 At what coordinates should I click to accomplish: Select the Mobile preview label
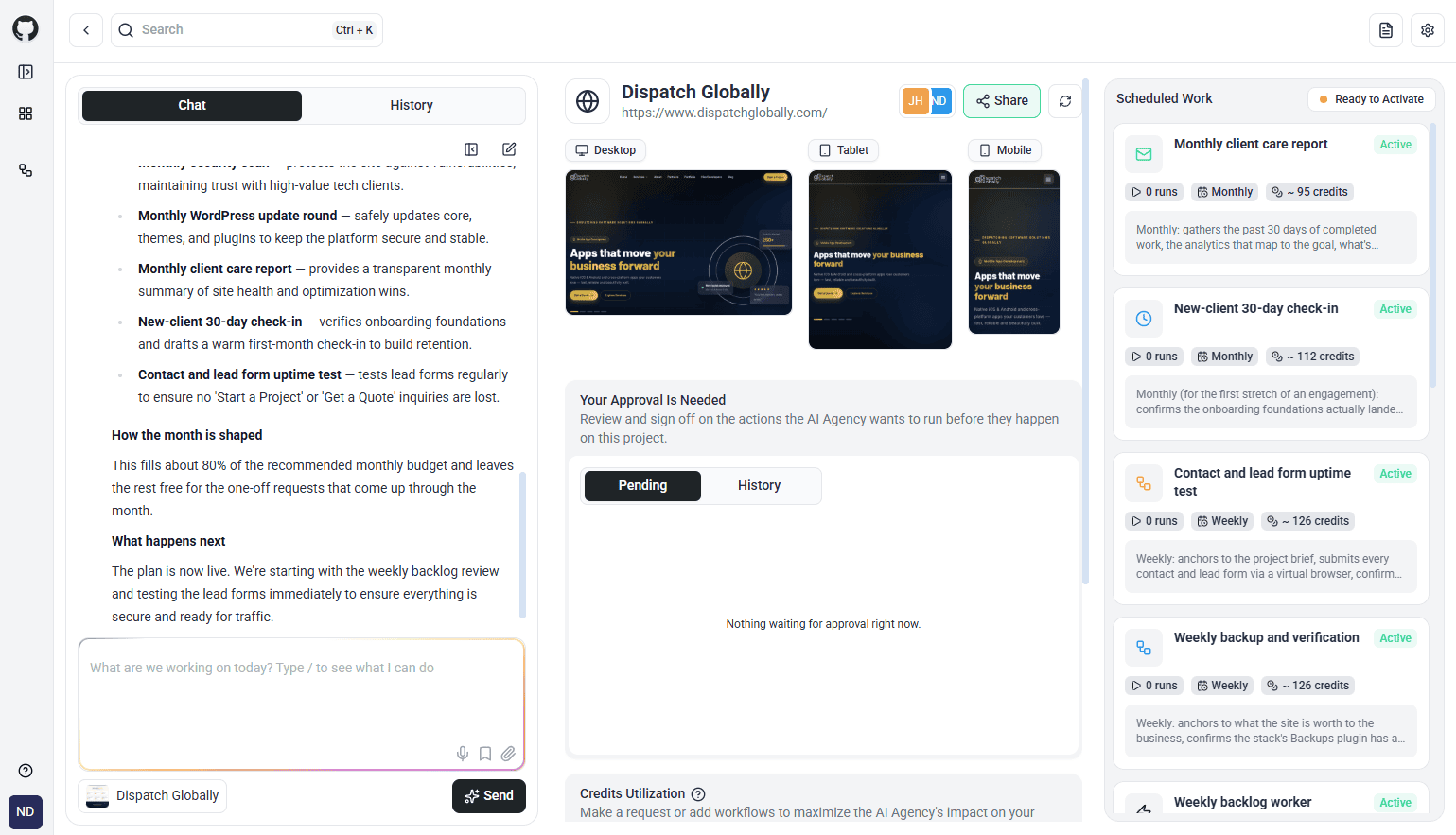1006,150
